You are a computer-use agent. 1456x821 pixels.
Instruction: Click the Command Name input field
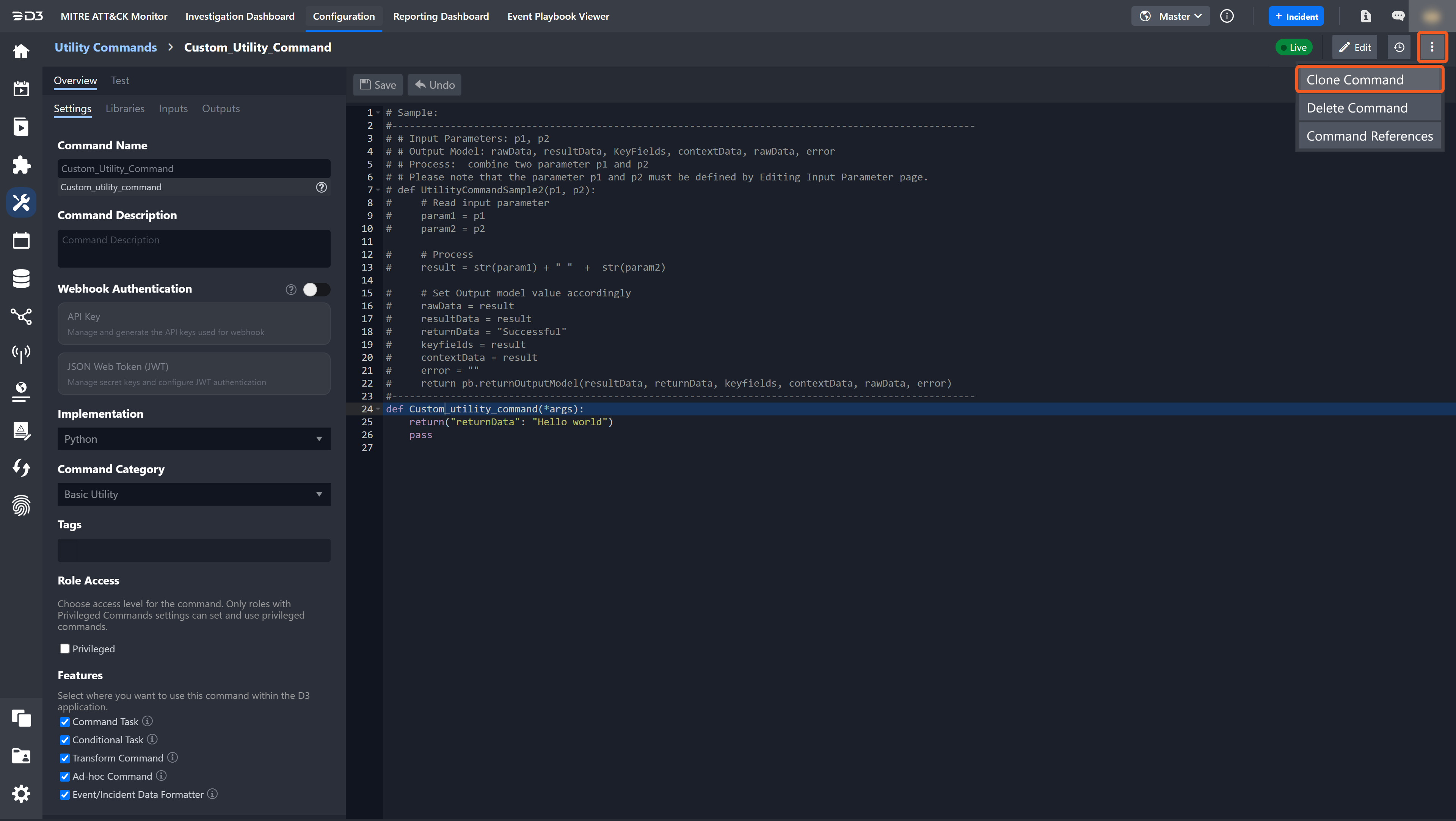194,167
